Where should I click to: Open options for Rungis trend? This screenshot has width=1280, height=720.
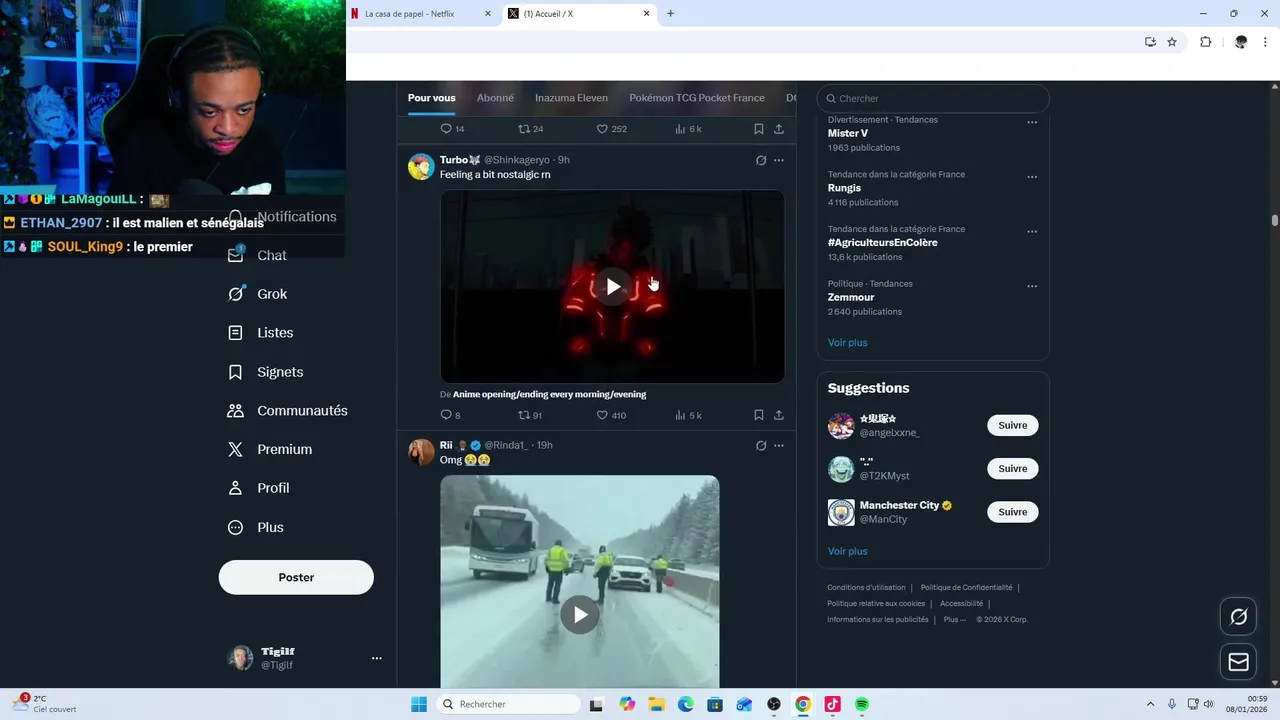click(x=1032, y=177)
